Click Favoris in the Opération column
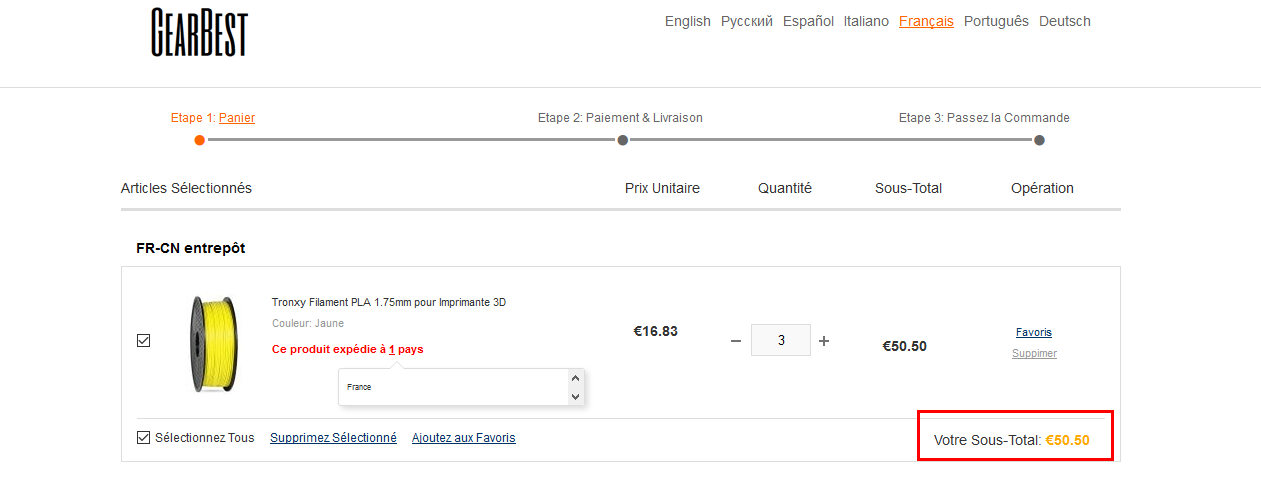The height and width of the screenshot is (480, 1261). point(1033,332)
